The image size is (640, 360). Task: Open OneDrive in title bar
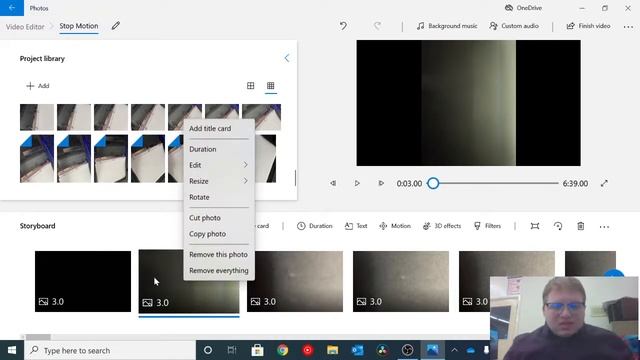pyautogui.click(x=523, y=8)
